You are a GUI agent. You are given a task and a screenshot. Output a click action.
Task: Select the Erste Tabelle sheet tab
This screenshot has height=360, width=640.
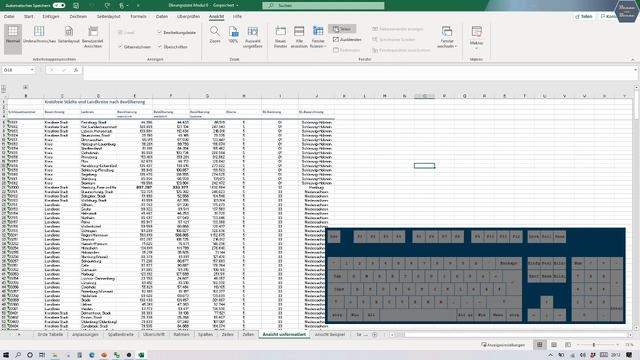click(50, 335)
